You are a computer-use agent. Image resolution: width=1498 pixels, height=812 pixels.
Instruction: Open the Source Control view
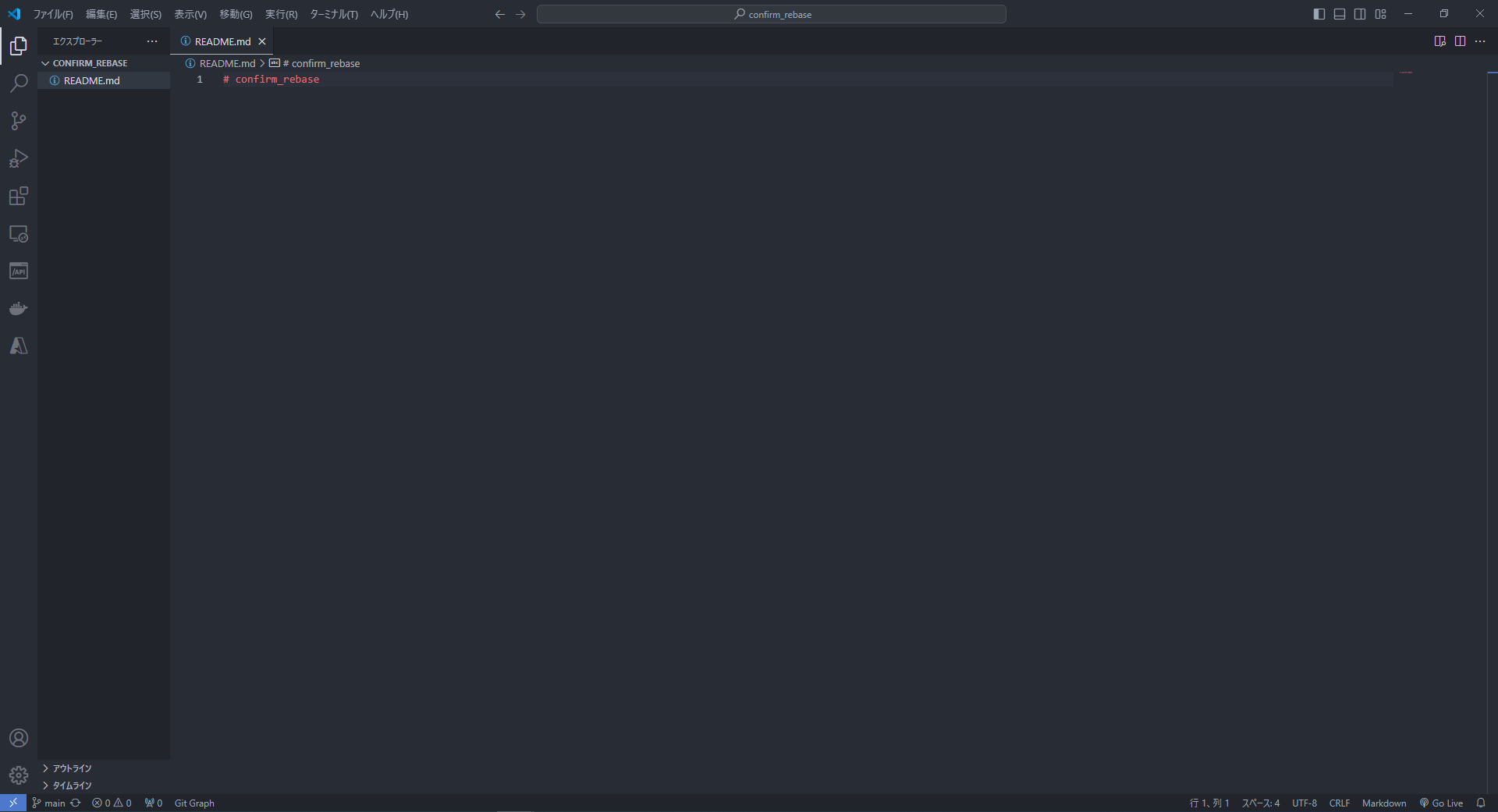(x=18, y=121)
